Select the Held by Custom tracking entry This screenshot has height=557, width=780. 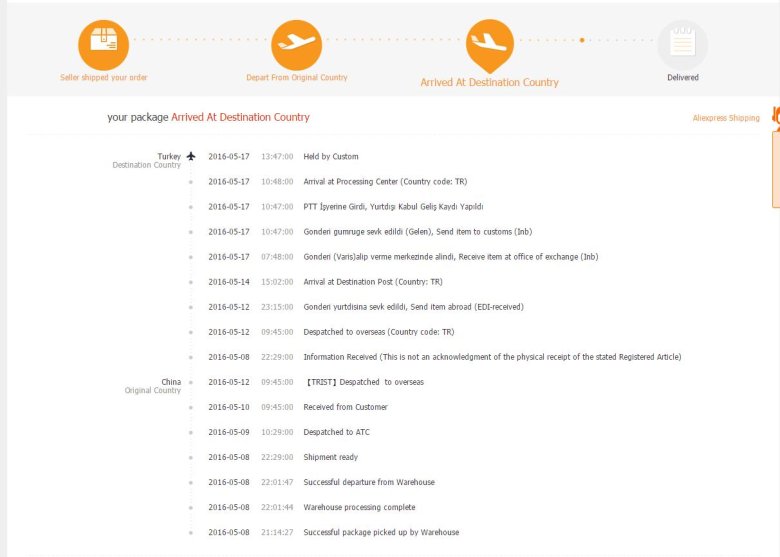pos(330,157)
